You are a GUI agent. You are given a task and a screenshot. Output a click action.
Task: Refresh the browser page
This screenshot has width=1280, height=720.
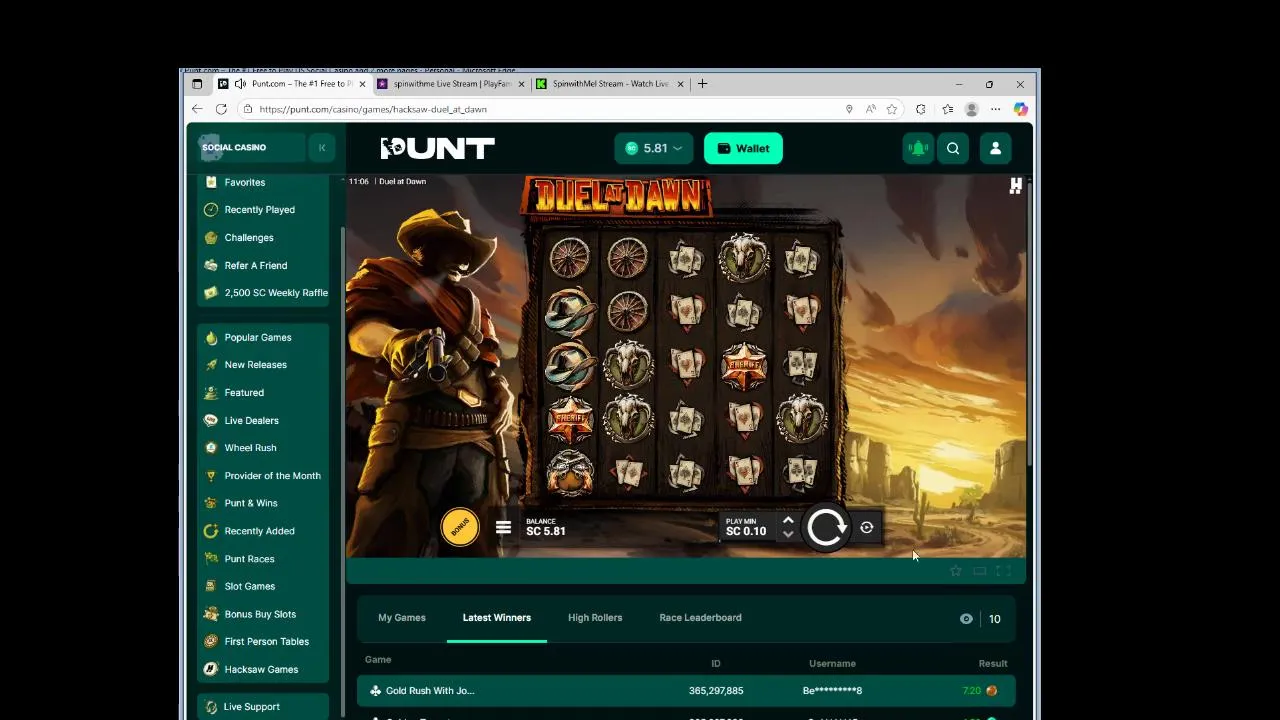221,109
